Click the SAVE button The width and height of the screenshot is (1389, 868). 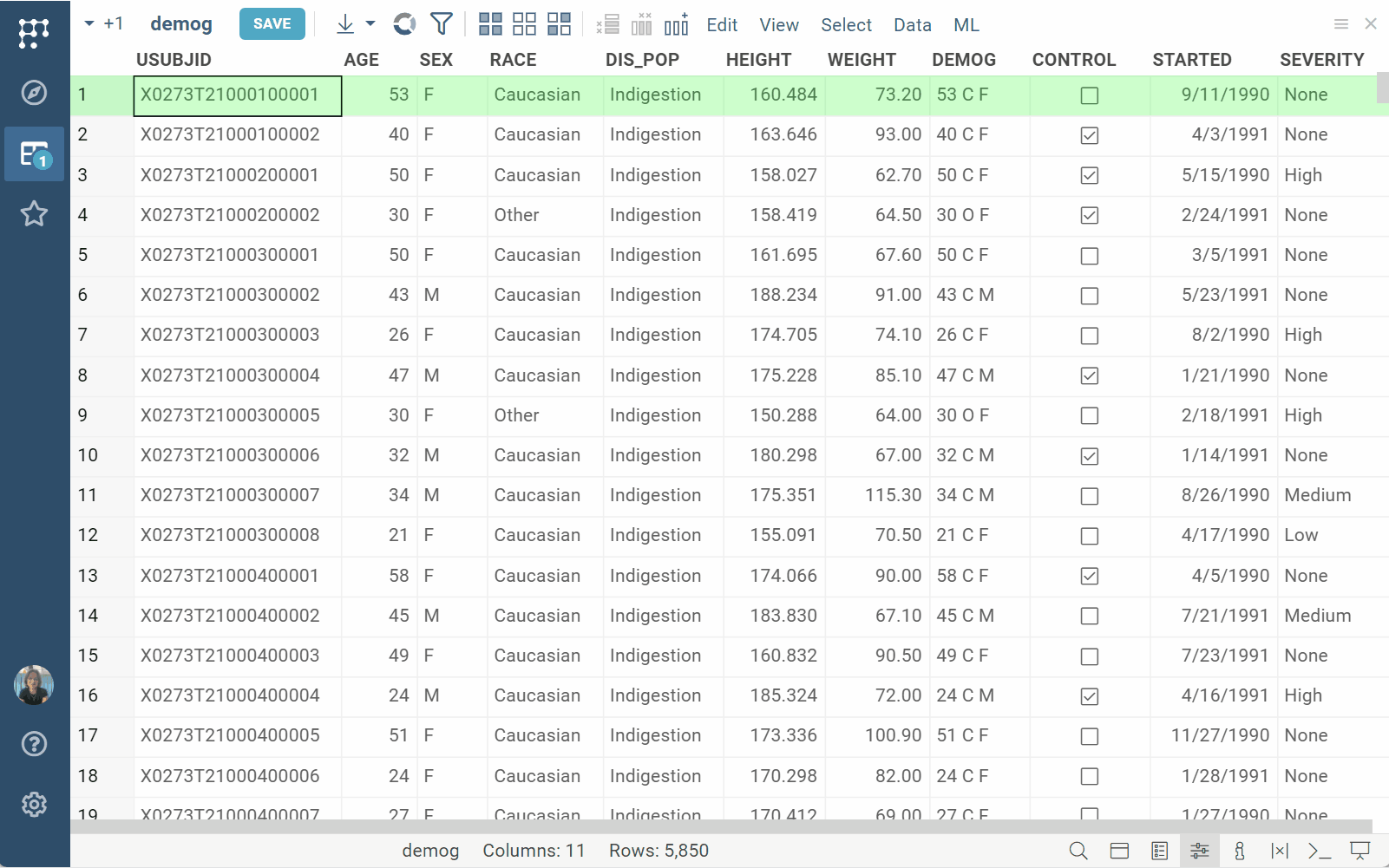point(272,24)
